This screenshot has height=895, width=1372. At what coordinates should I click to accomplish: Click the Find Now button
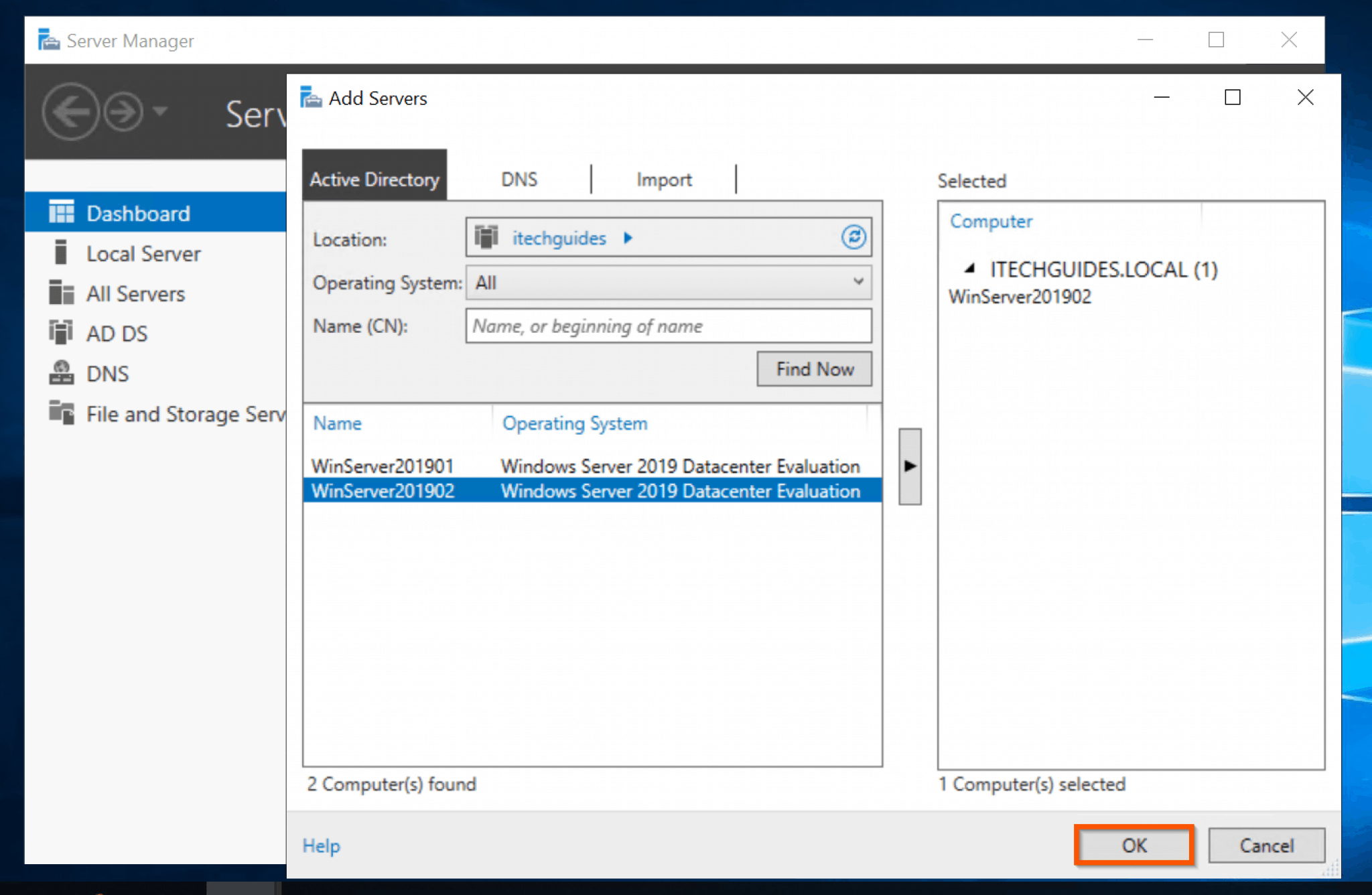[814, 368]
